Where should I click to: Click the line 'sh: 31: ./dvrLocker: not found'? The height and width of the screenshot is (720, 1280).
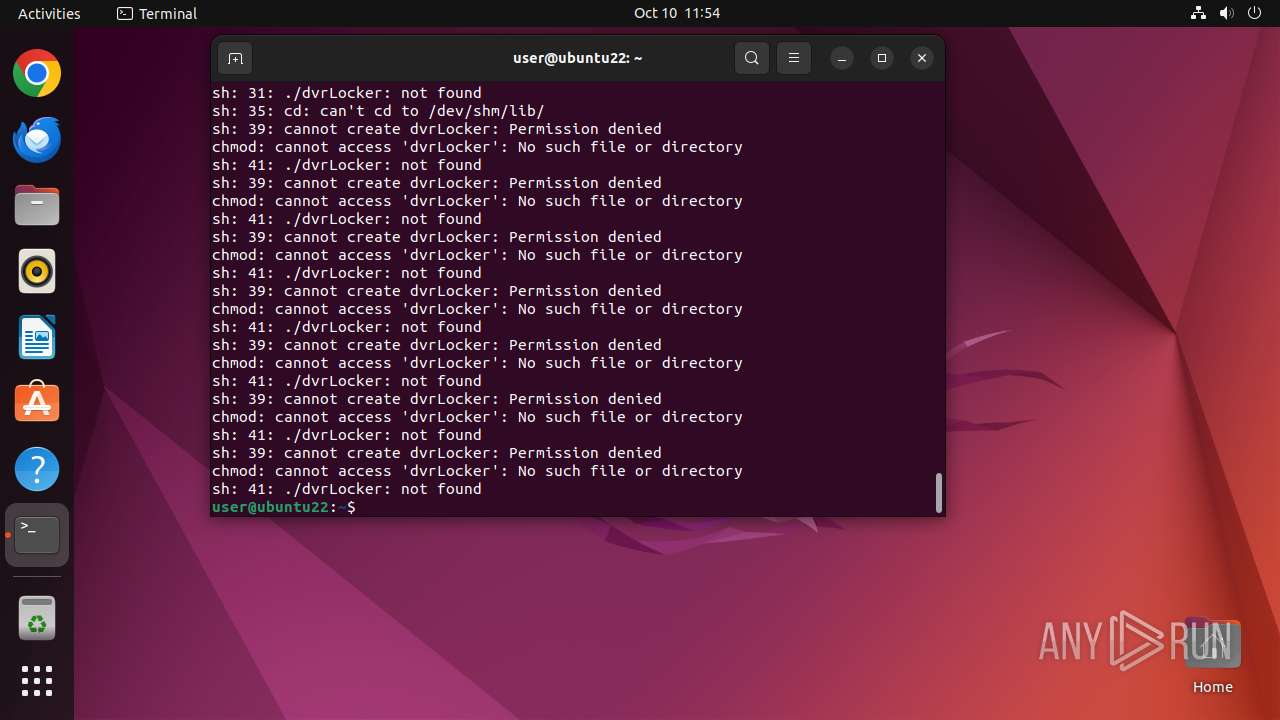coord(347,93)
